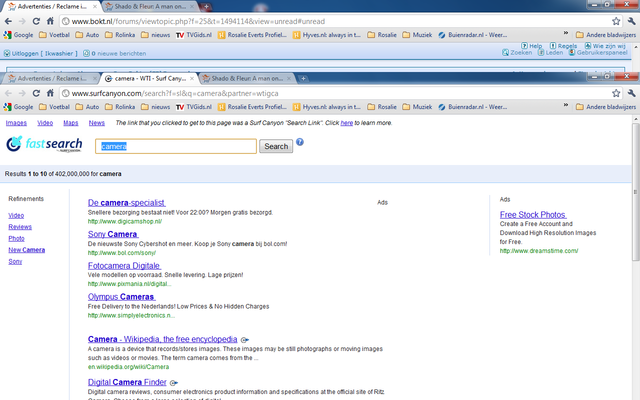Click 'here' link to learn about Search Links
640x400 pixels.
point(347,123)
